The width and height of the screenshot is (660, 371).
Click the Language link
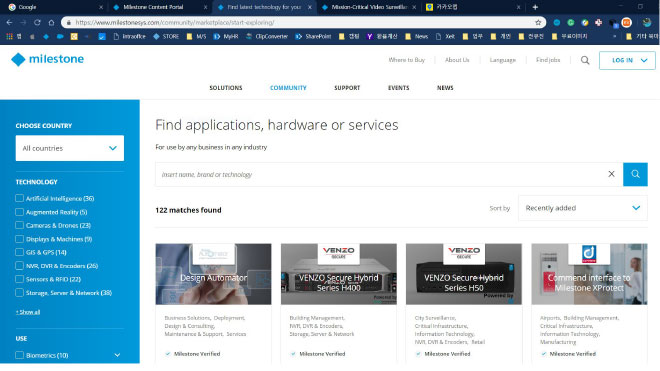[x=503, y=60]
